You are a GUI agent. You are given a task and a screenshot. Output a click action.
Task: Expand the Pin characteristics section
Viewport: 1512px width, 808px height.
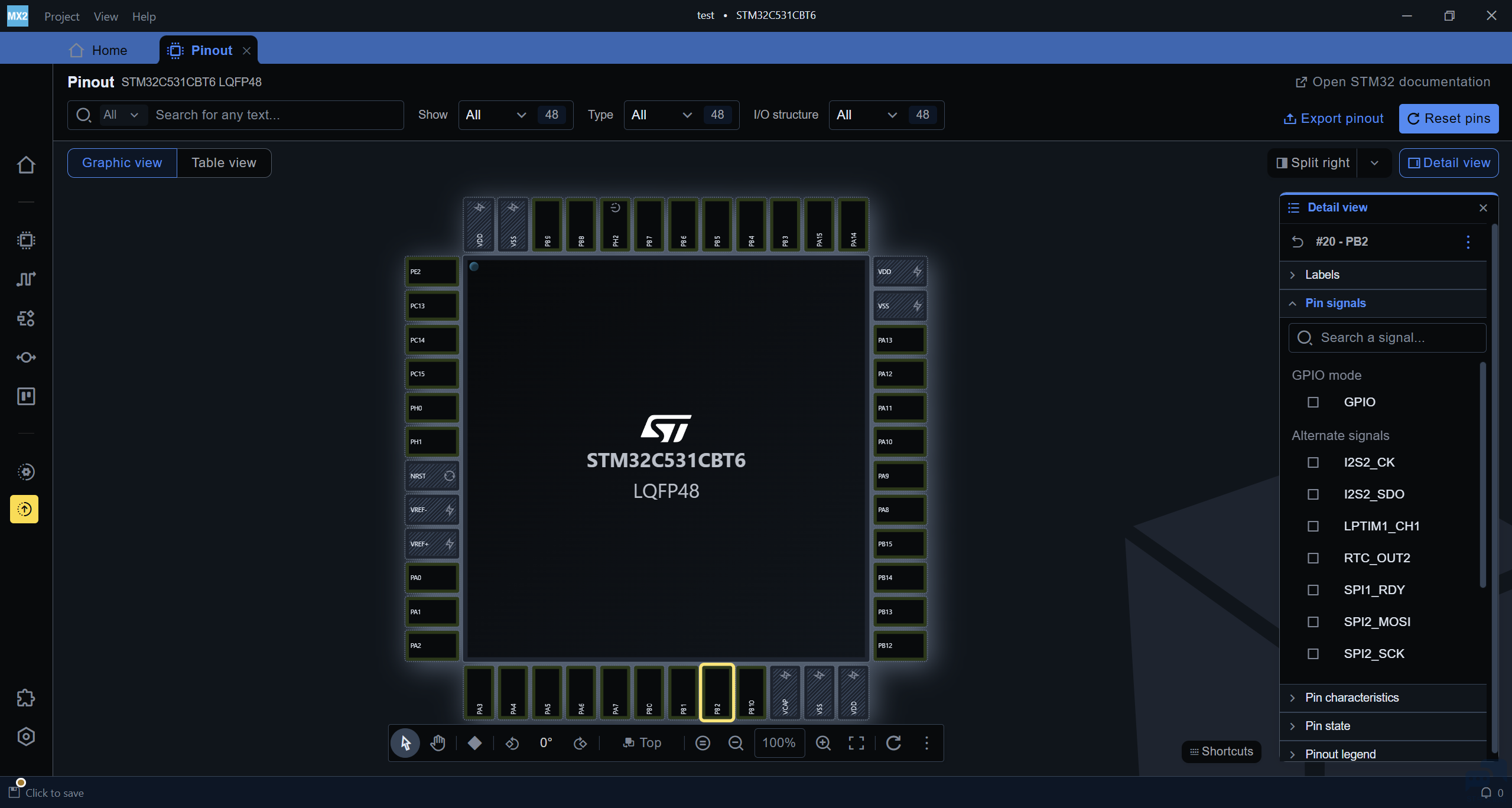click(1352, 698)
